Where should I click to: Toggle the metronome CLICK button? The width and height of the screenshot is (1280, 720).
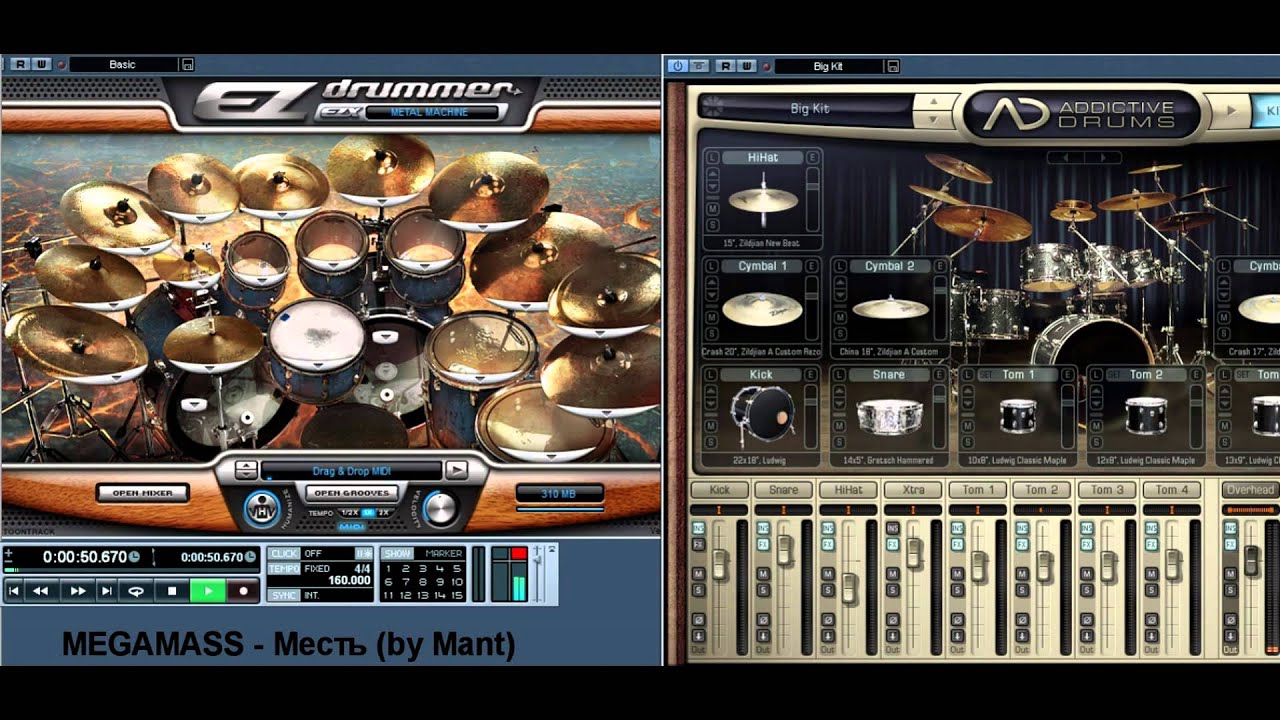(x=284, y=553)
